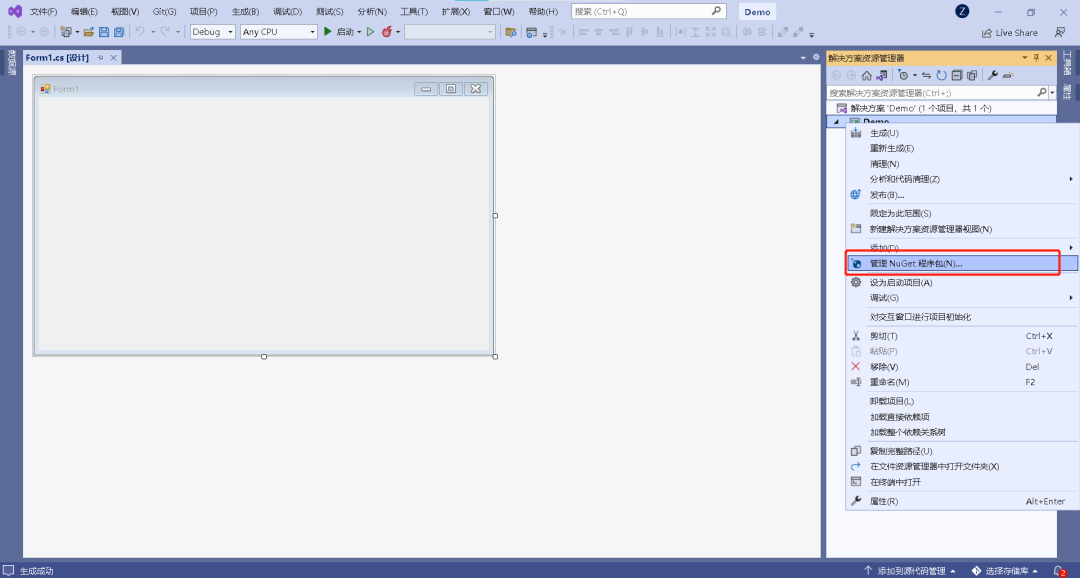The height and width of the screenshot is (578, 1080).
Task: Collapse the Demo project tree node
Action: 836,122
